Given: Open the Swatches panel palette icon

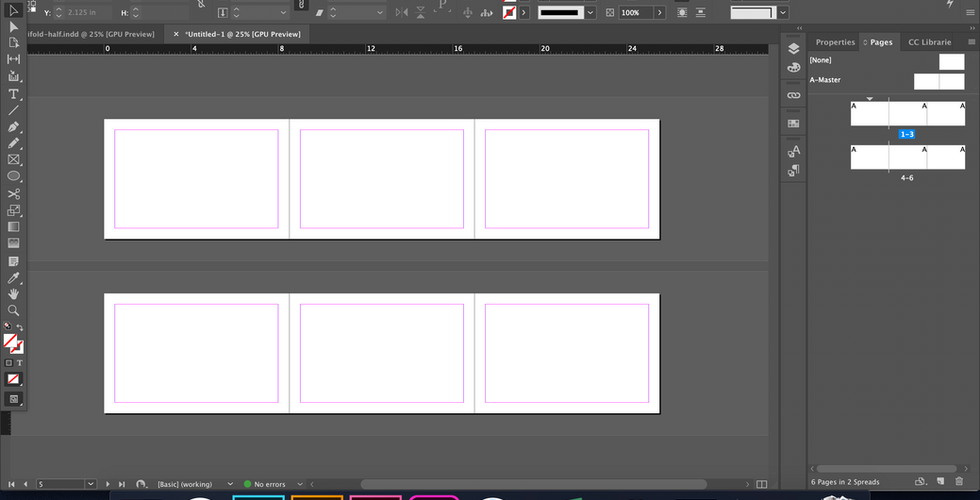Looking at the screenshot, I should point(793,67).
